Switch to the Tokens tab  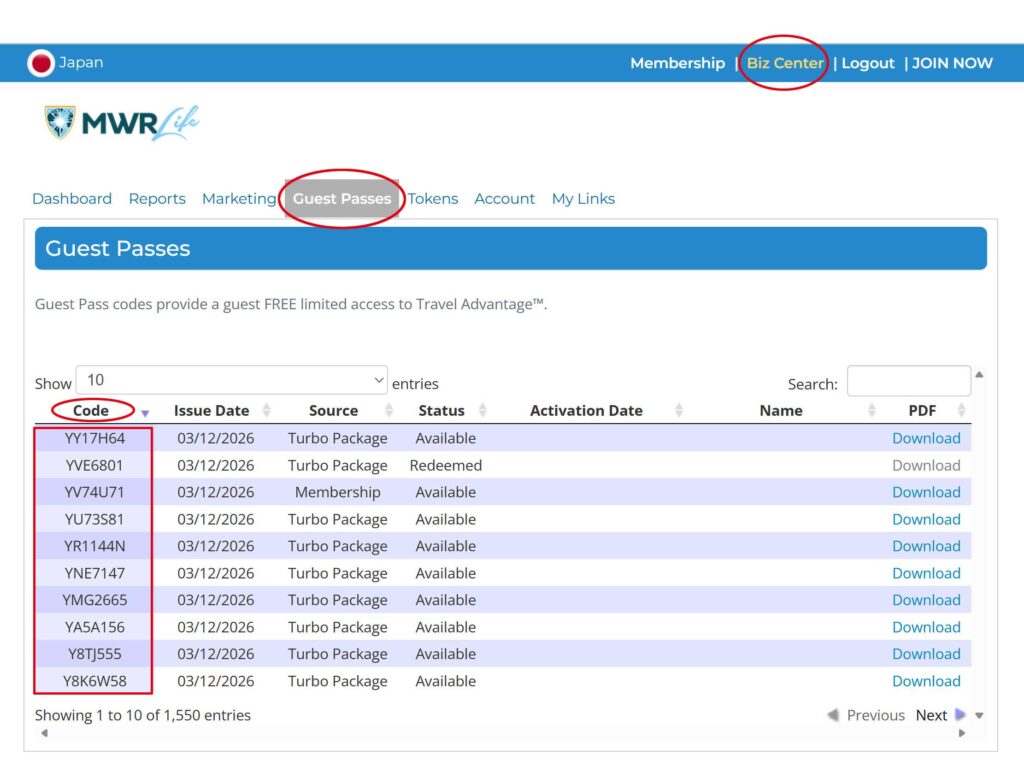tap(433, 199)
